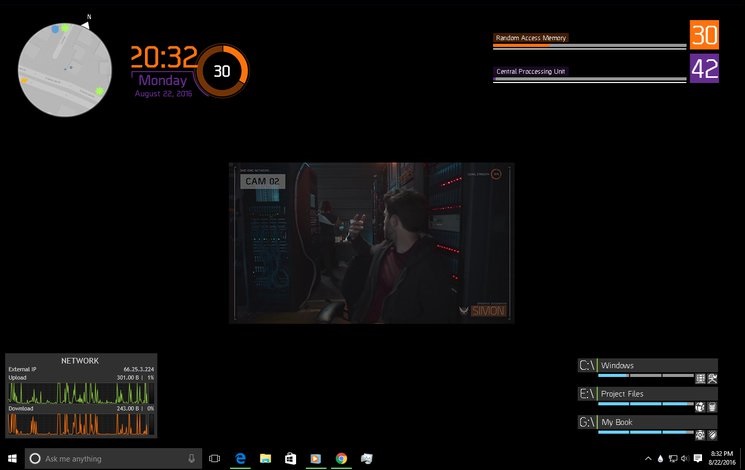Image resolution: width=745 pixels, height=470 pixels.
Task: Click the shield icon under My Book
Action: click(x=712, y=435)
